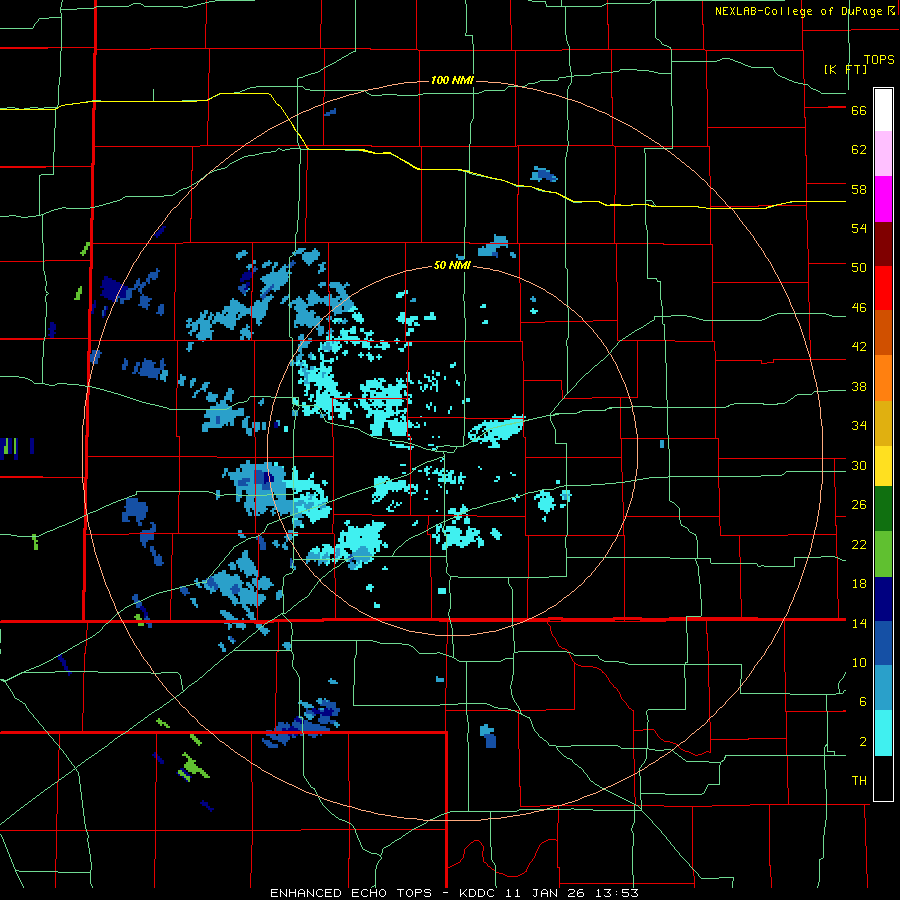The width and height of the screenshot is (900, 900).
Task: Click the legend value '6'
Action: click(x=863, y=701)
